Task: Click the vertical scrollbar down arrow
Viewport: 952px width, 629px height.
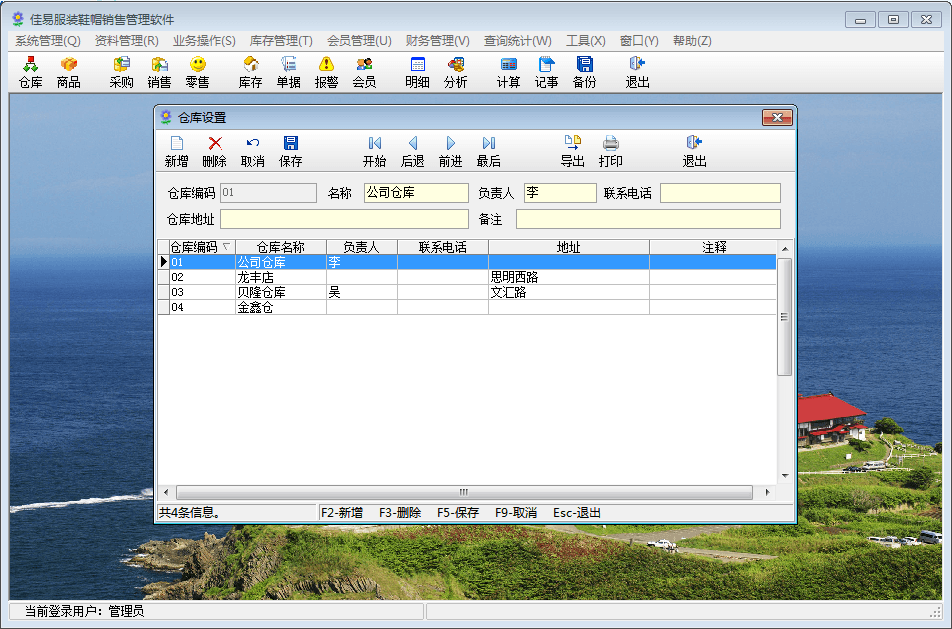Action: [x=785, y=476]
